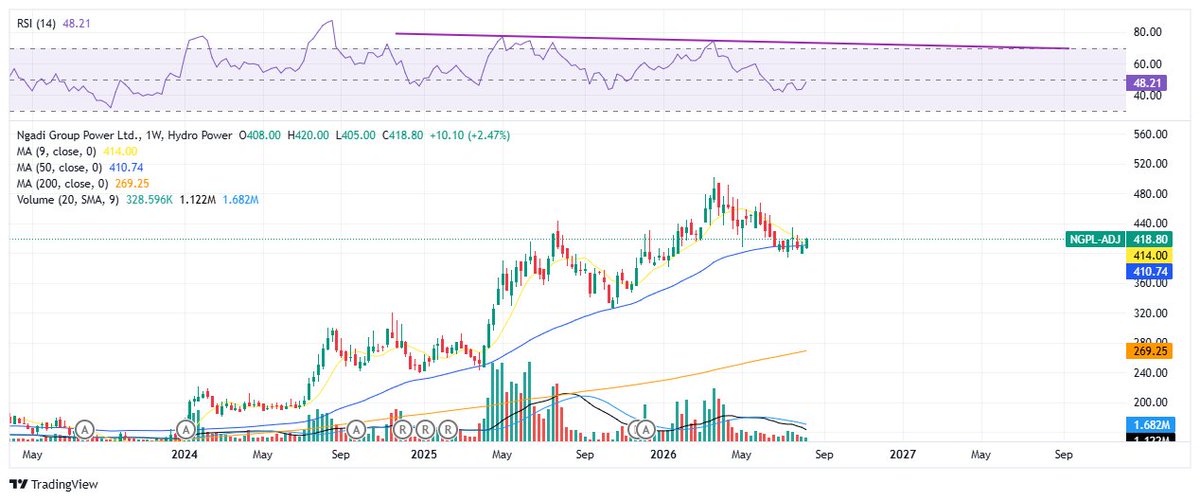The image size is (1200, 501).
Task: Click the 2024 time axis label
Action: 184,455
